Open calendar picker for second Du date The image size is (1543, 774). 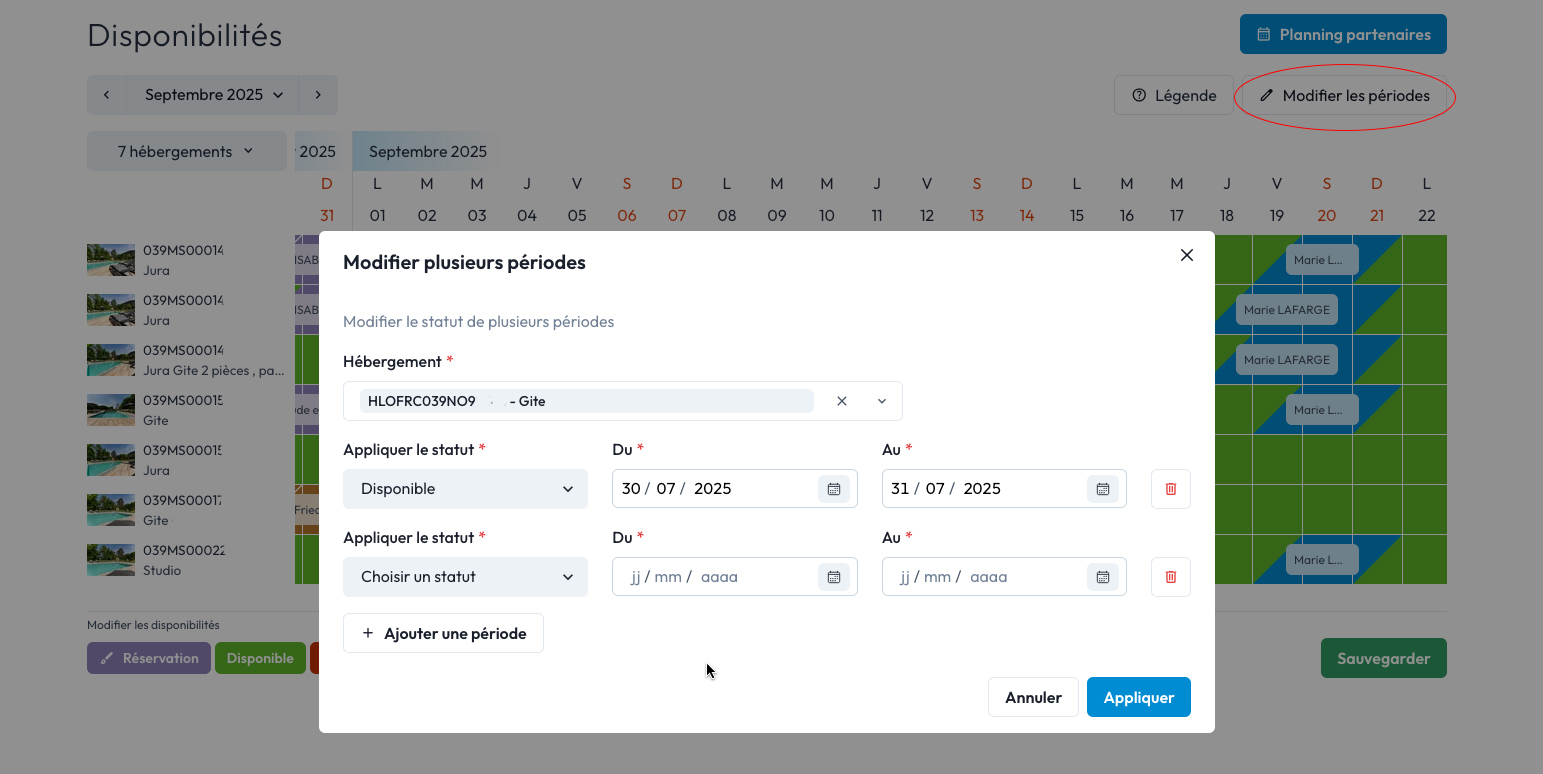[x=833, y=577]
